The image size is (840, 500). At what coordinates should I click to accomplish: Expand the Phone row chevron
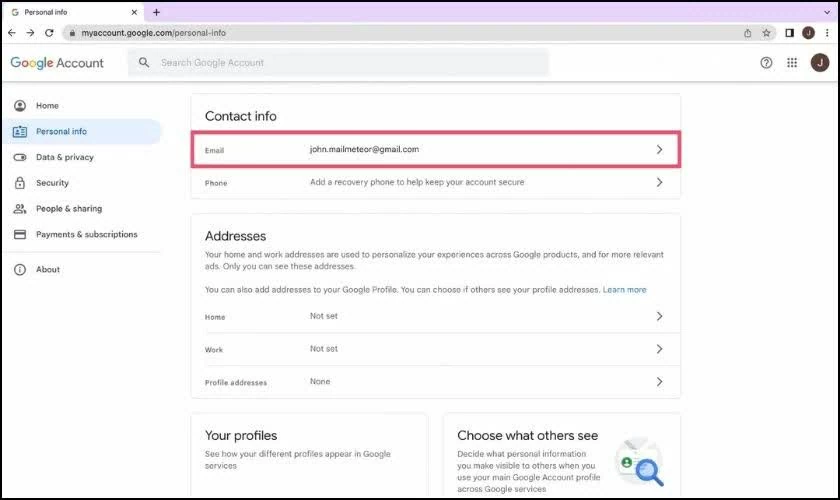tap(659, 182)
